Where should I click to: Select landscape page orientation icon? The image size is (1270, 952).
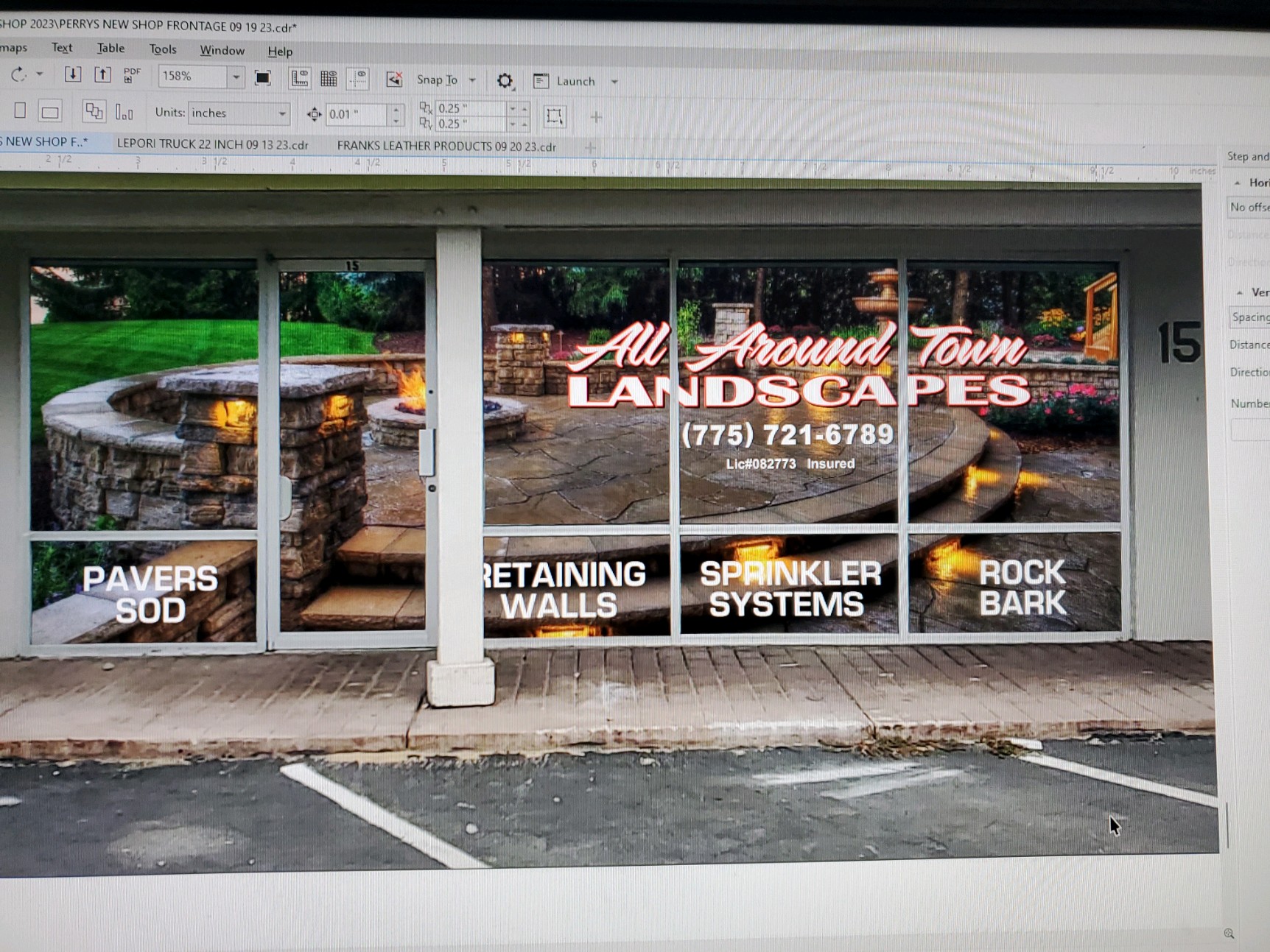pos(50,112)
